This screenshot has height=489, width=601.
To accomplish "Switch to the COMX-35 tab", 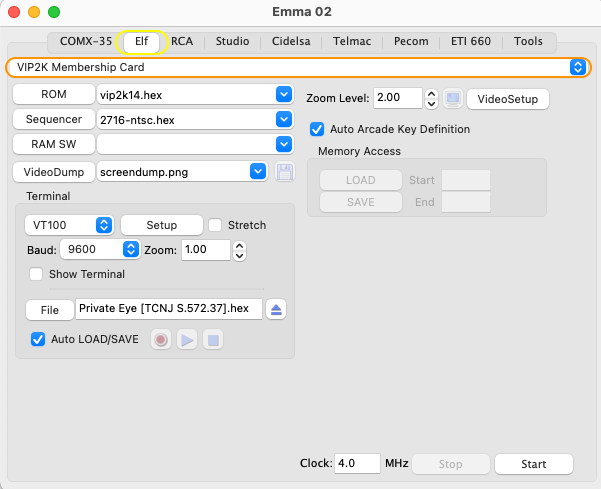I will (86, 41).
